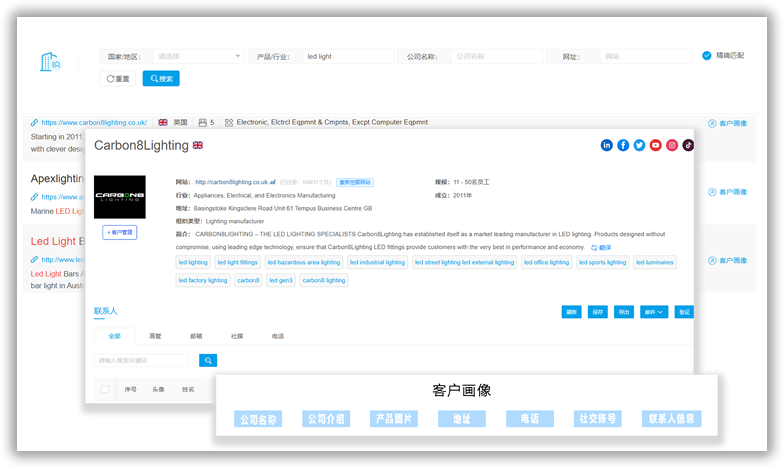Viewport: 784px width, 468px height.
Task: Click employee count icon showing 5
Action: click(x=202, y=122)
